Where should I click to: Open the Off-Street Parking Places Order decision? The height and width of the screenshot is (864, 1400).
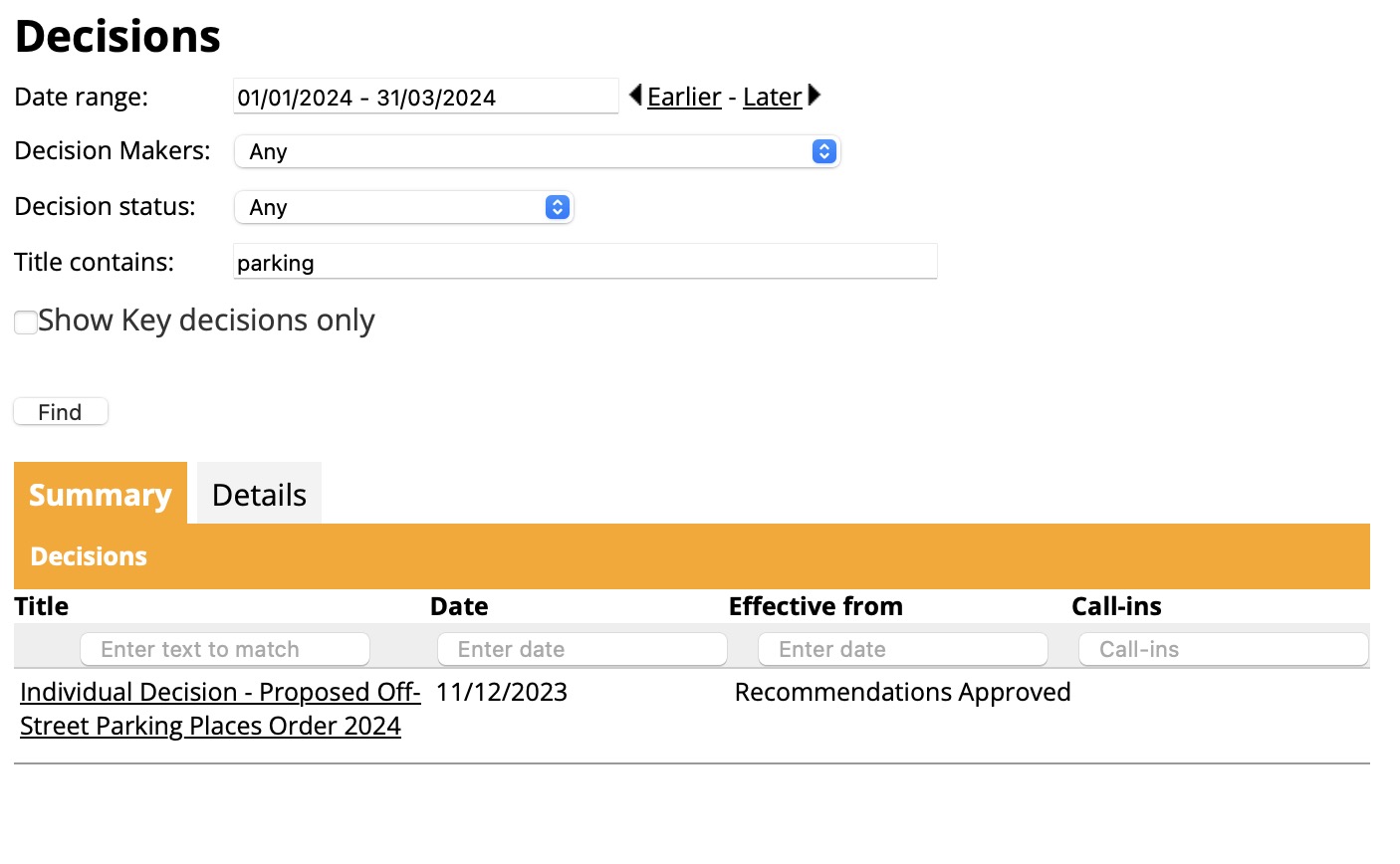coord(220,709)
